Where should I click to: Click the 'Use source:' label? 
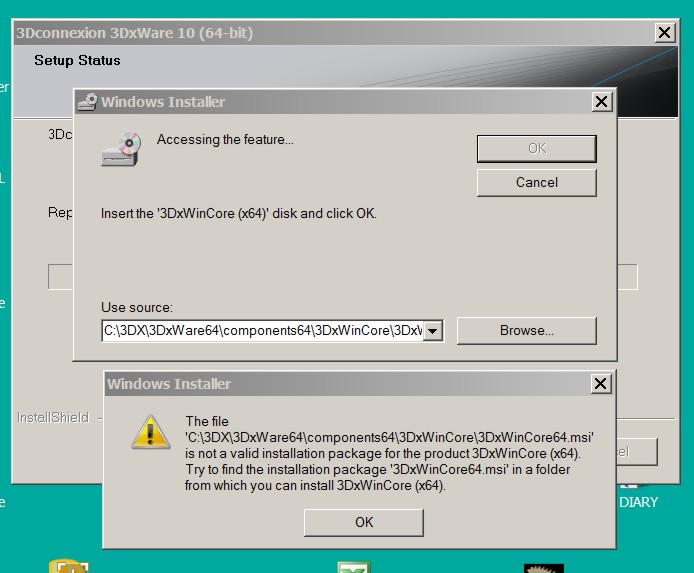click(x=137, y=308)
